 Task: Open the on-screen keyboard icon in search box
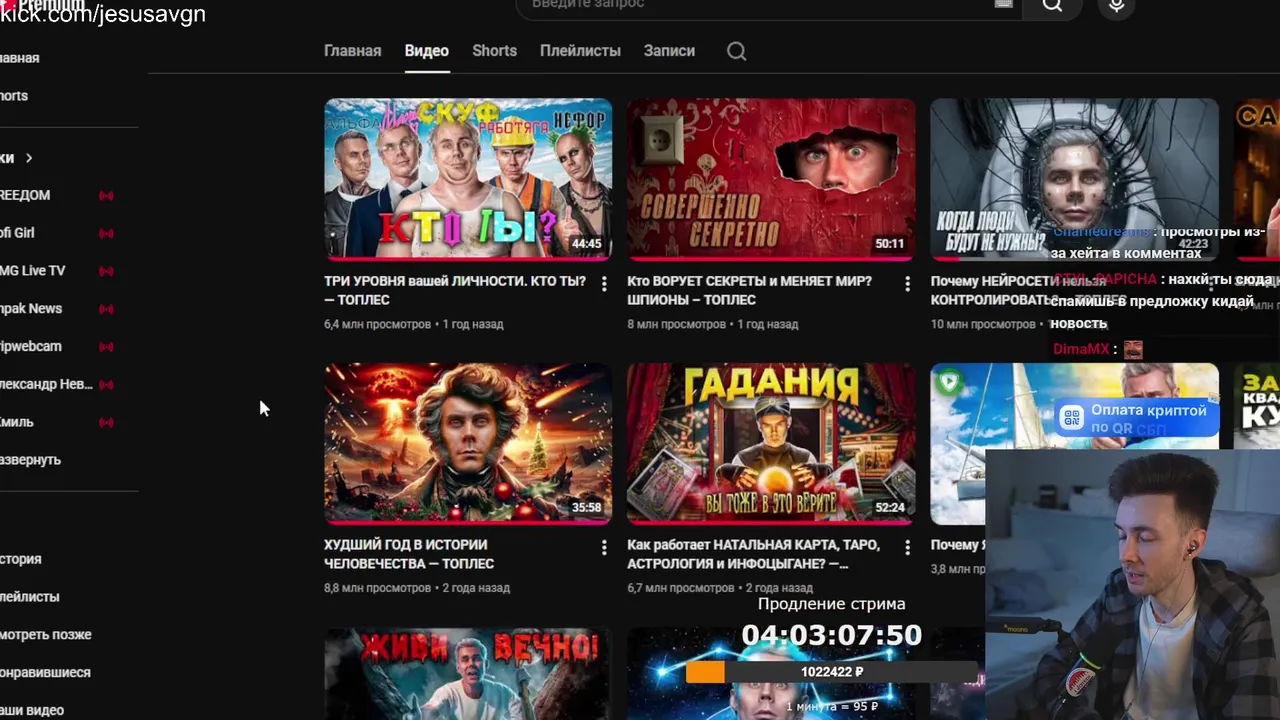[1003, 4]
